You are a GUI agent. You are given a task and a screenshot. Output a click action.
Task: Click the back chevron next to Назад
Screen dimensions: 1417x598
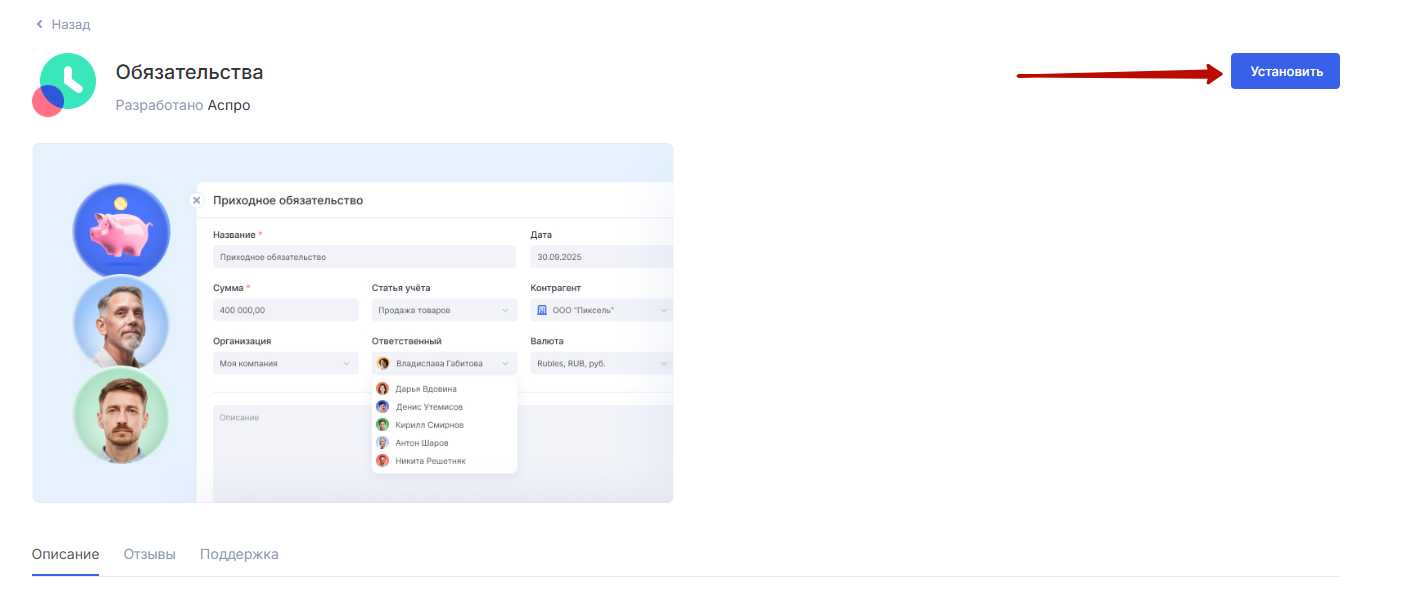pyautogui.click(x=39, y=24)
